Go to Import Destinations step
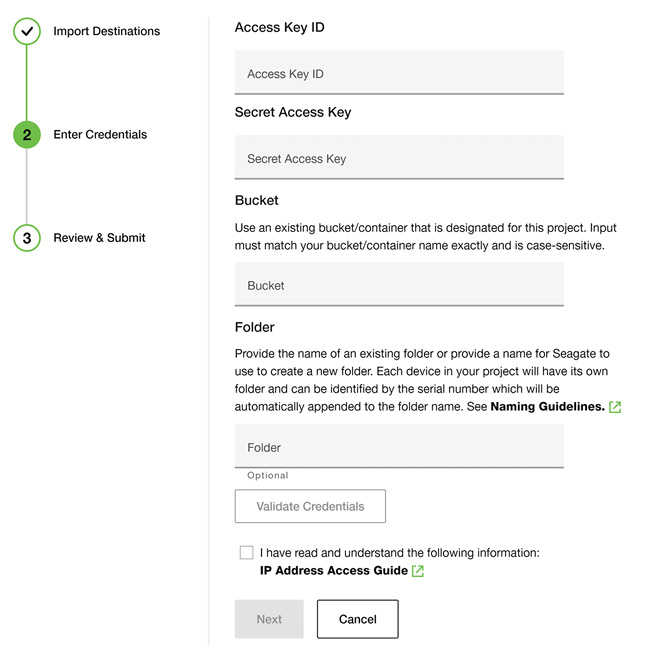 (x=106, y=31)
